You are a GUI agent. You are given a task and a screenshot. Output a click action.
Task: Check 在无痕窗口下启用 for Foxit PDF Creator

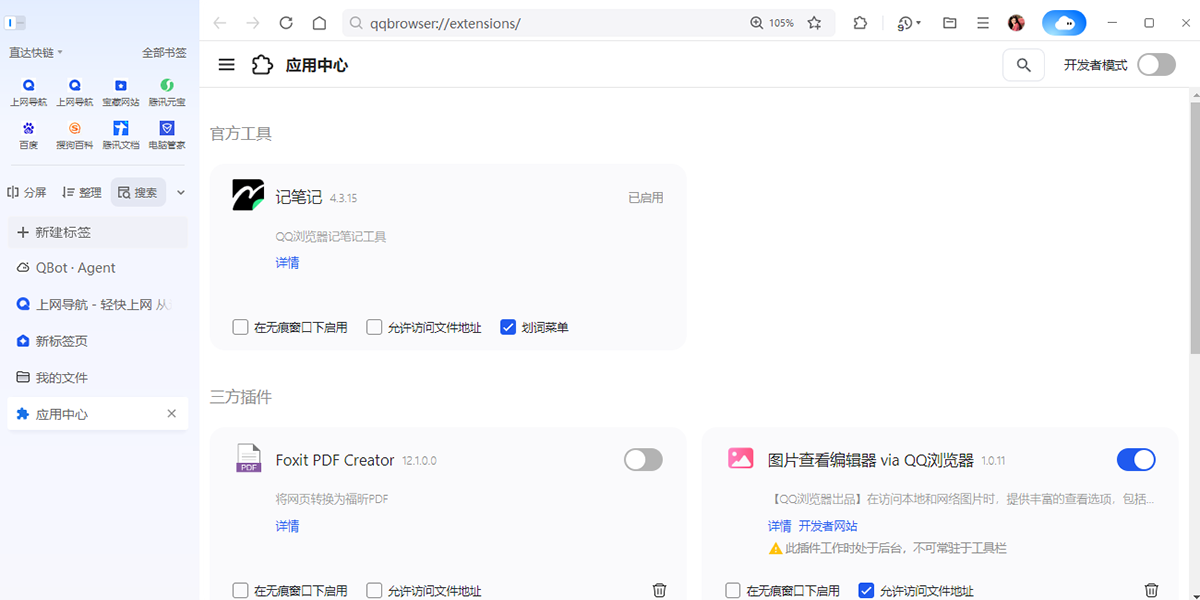240,591
